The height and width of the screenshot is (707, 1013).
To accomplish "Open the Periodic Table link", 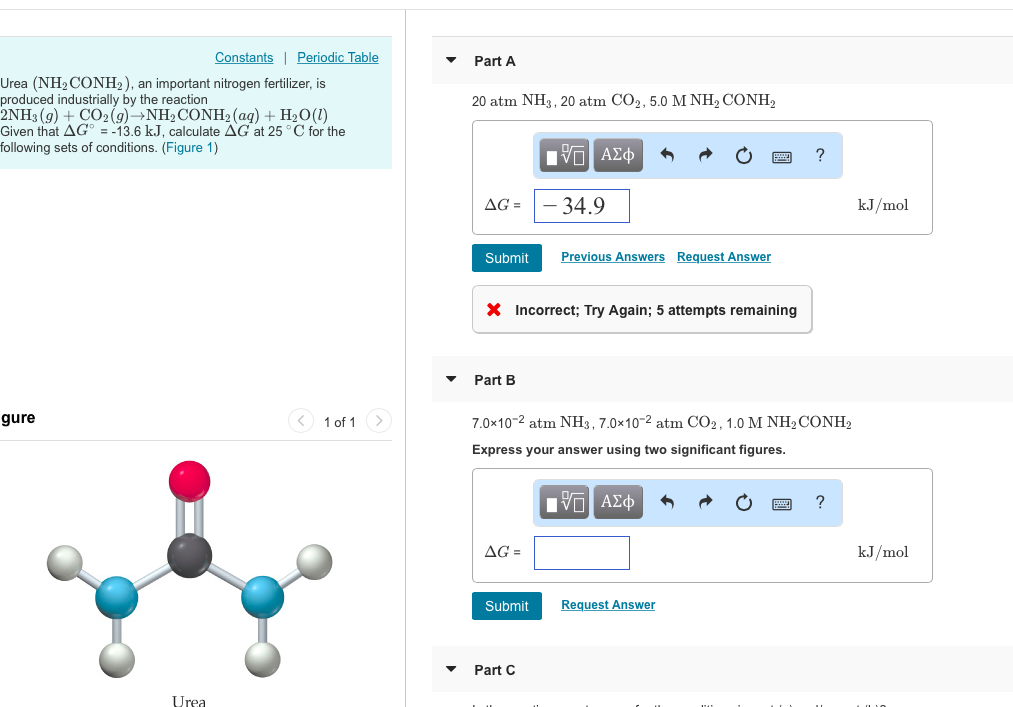I will click(337, 57).
